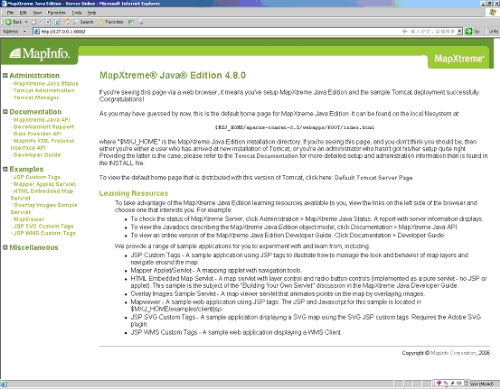Open Tomcat Administration link
This screenshot has height=389, width=500.
point(44,90)
